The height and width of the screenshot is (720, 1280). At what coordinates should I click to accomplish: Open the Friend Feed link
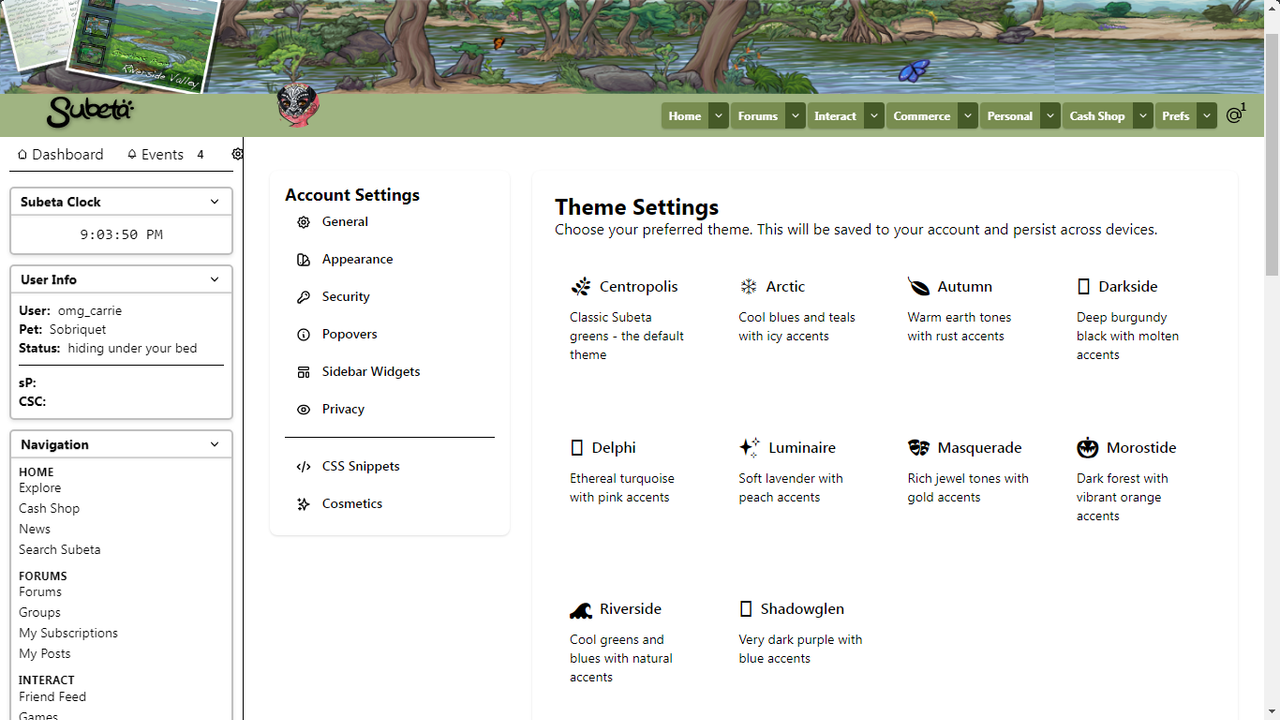coord(52,697)
